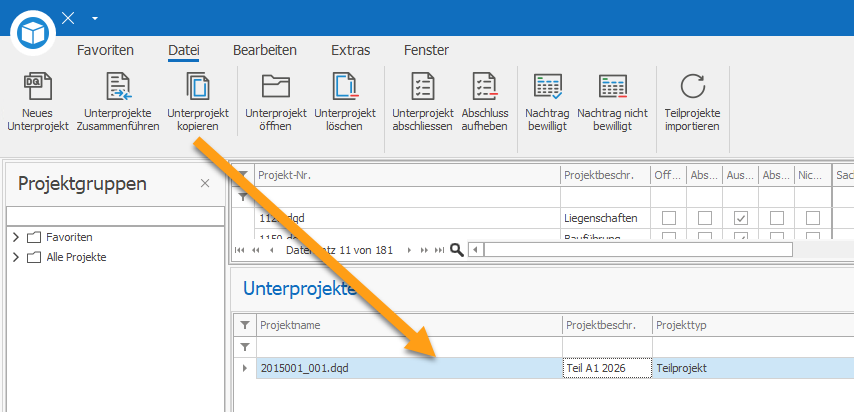
Task: Expand the Alle Projekte tree node
Action: pos(15,257)
